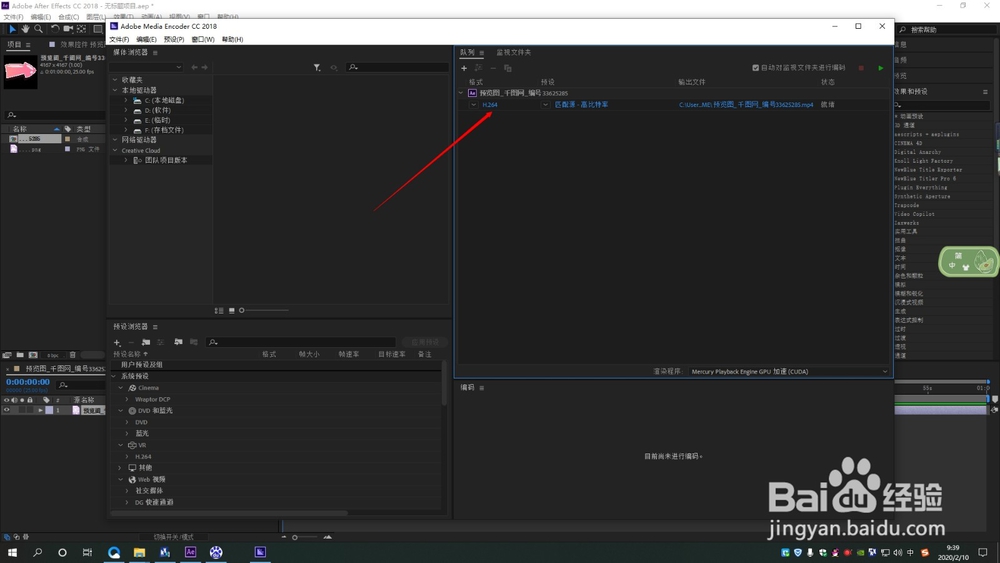Viewport: 1000px width, 563px height.
Task: Open the Media Encoder 窗口(W) menu
Action: pyautogui.click(x=203, y=40)
